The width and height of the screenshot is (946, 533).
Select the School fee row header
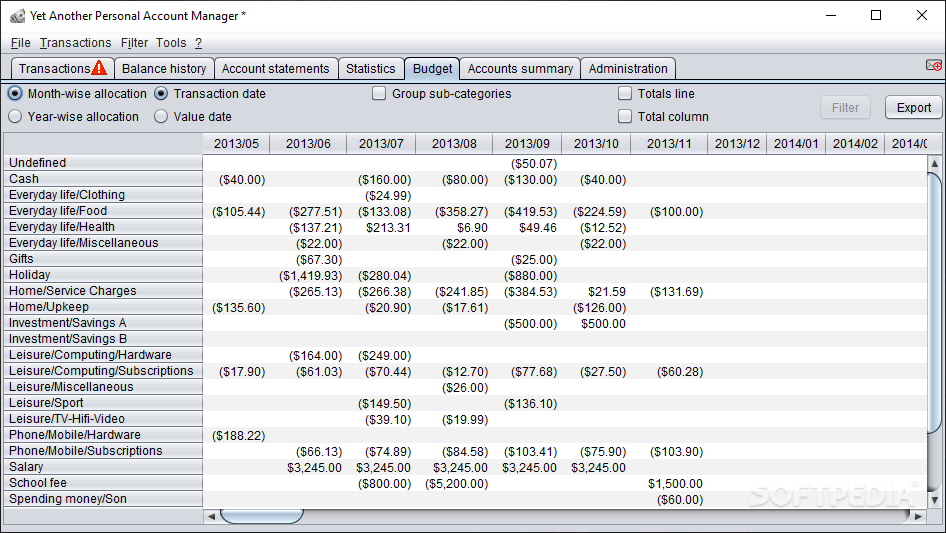tap(103, 483)
